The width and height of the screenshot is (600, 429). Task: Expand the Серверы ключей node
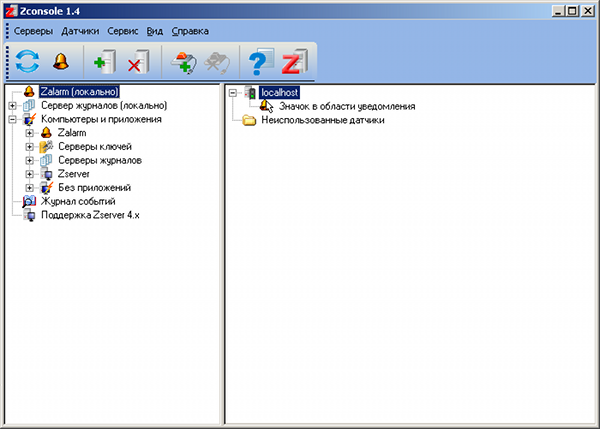tap(29, 147)
